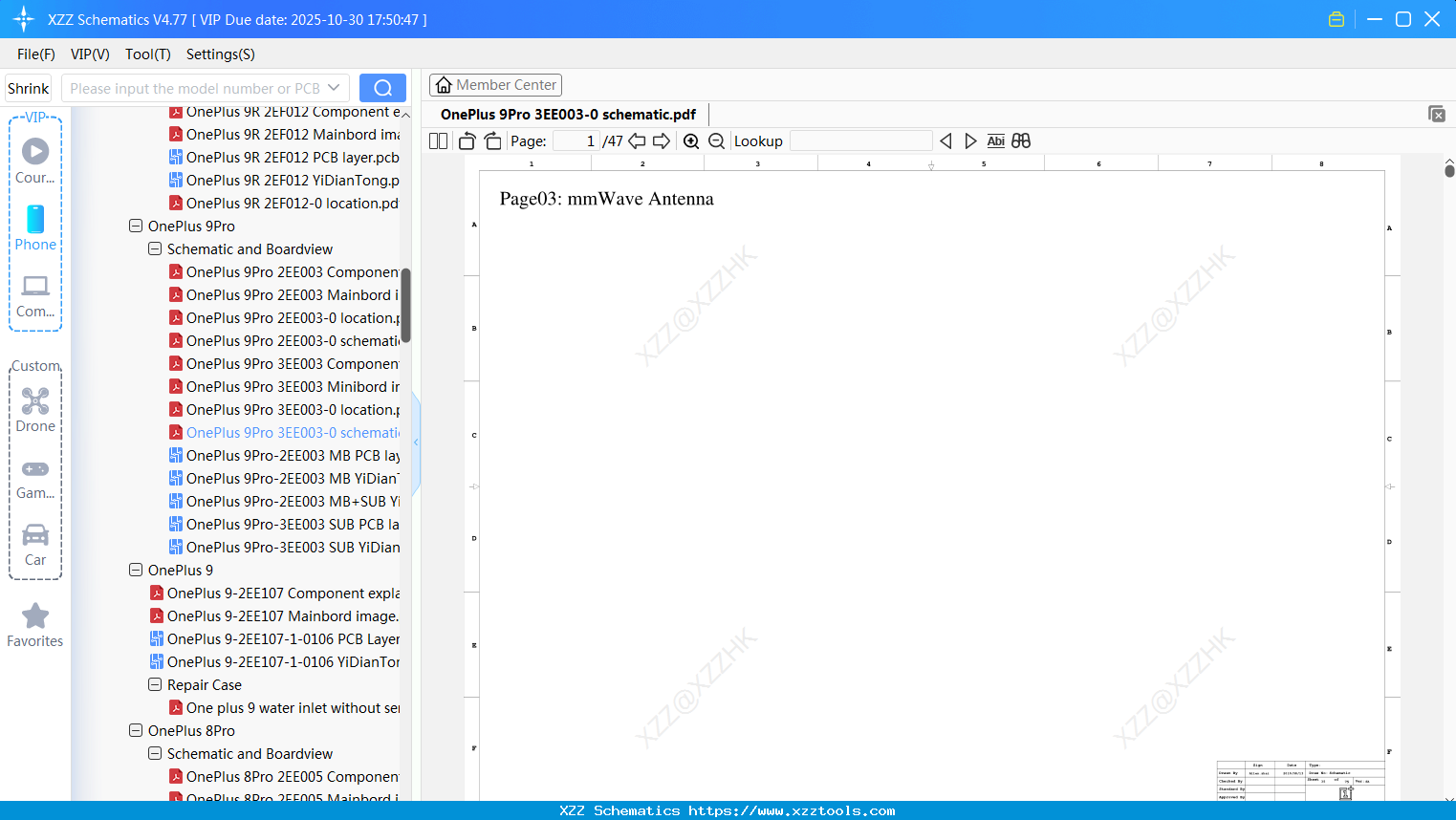
Task: Click the binoculars search icon
Action: 1021,140
